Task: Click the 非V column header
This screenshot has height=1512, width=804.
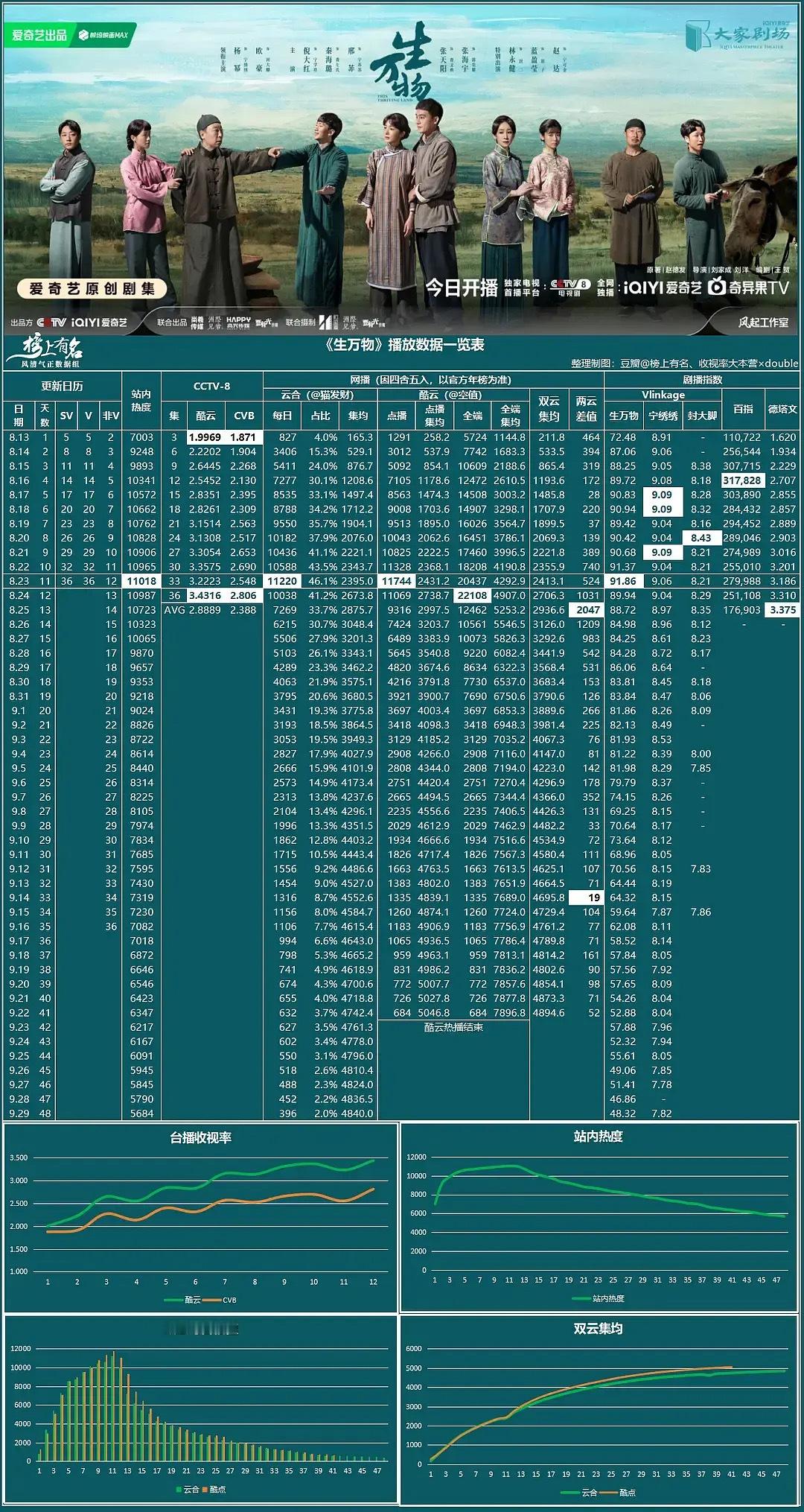Action: (110, 416)
